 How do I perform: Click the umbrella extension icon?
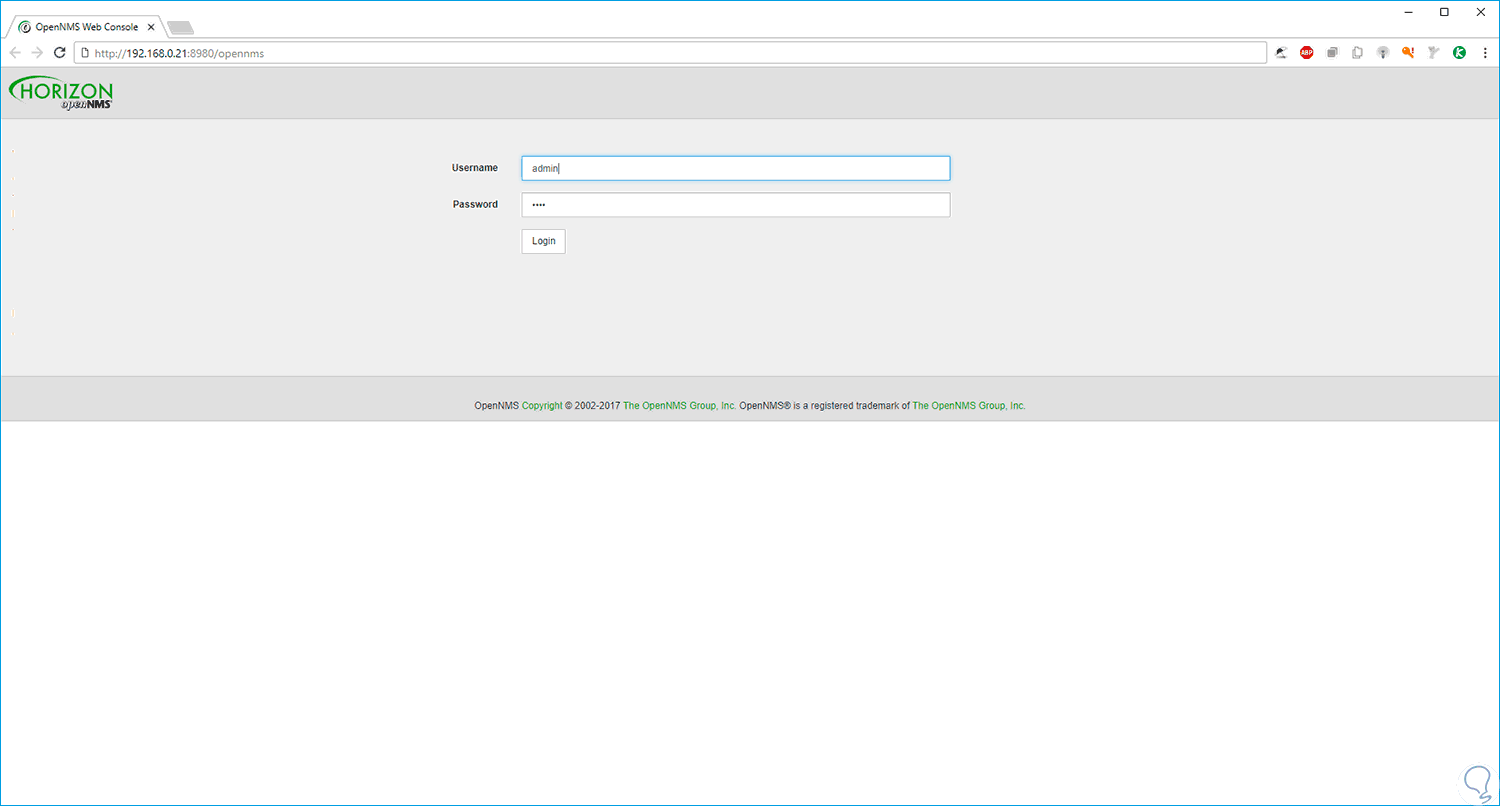coord(1281,53)
